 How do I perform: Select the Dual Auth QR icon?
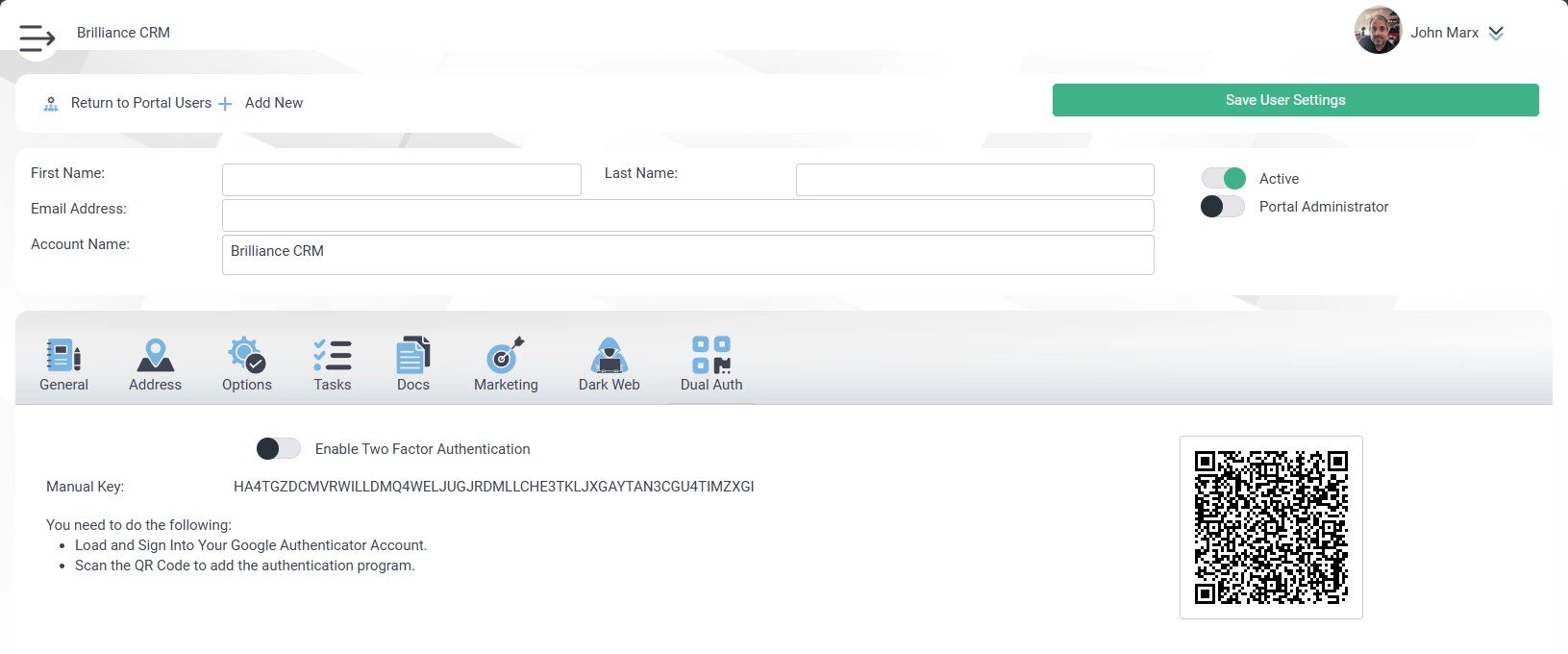tap(711, 355)
